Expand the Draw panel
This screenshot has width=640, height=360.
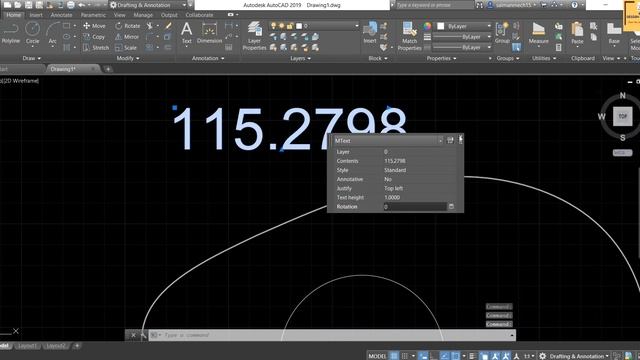coord(31,58)
